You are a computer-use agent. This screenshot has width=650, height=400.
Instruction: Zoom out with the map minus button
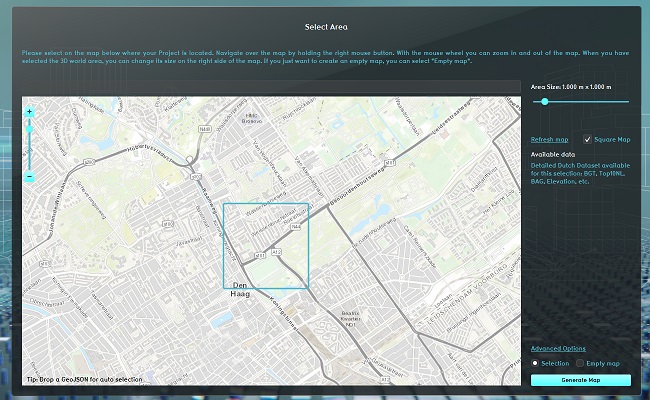[x=30, y=177]
